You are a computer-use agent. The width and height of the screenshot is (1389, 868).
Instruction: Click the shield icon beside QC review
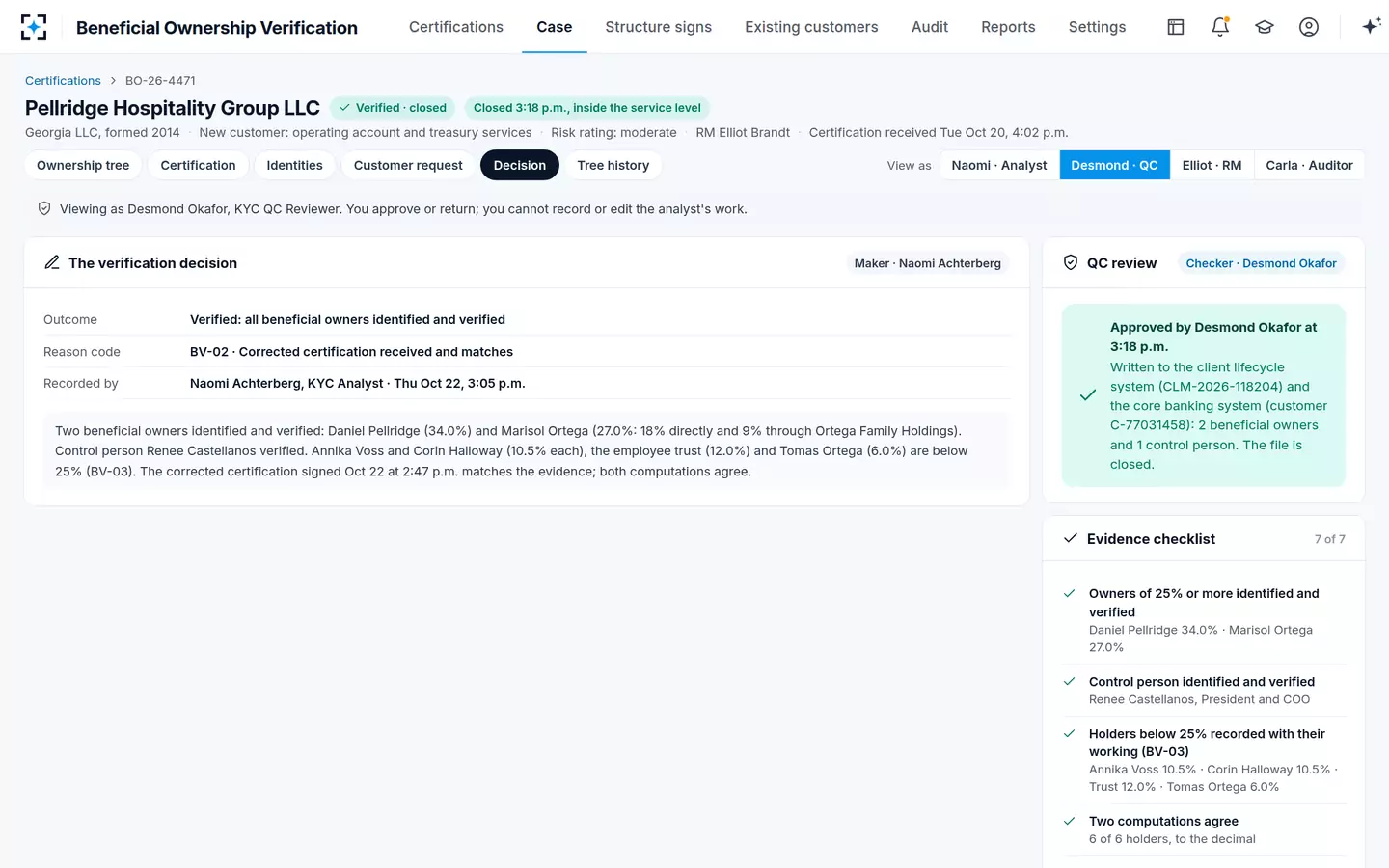[1071, 262]
